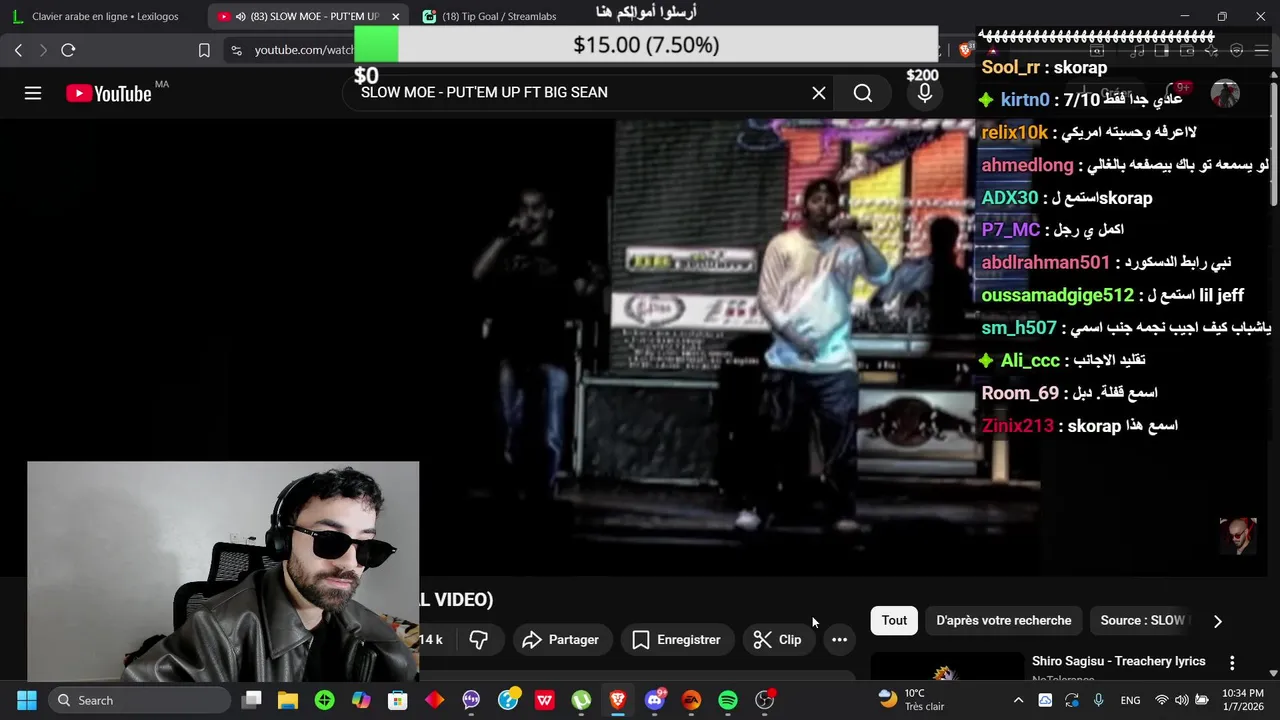1280x720 pixels.
Task: Open Task View on the taskbar
Action: tap(252, 700)
